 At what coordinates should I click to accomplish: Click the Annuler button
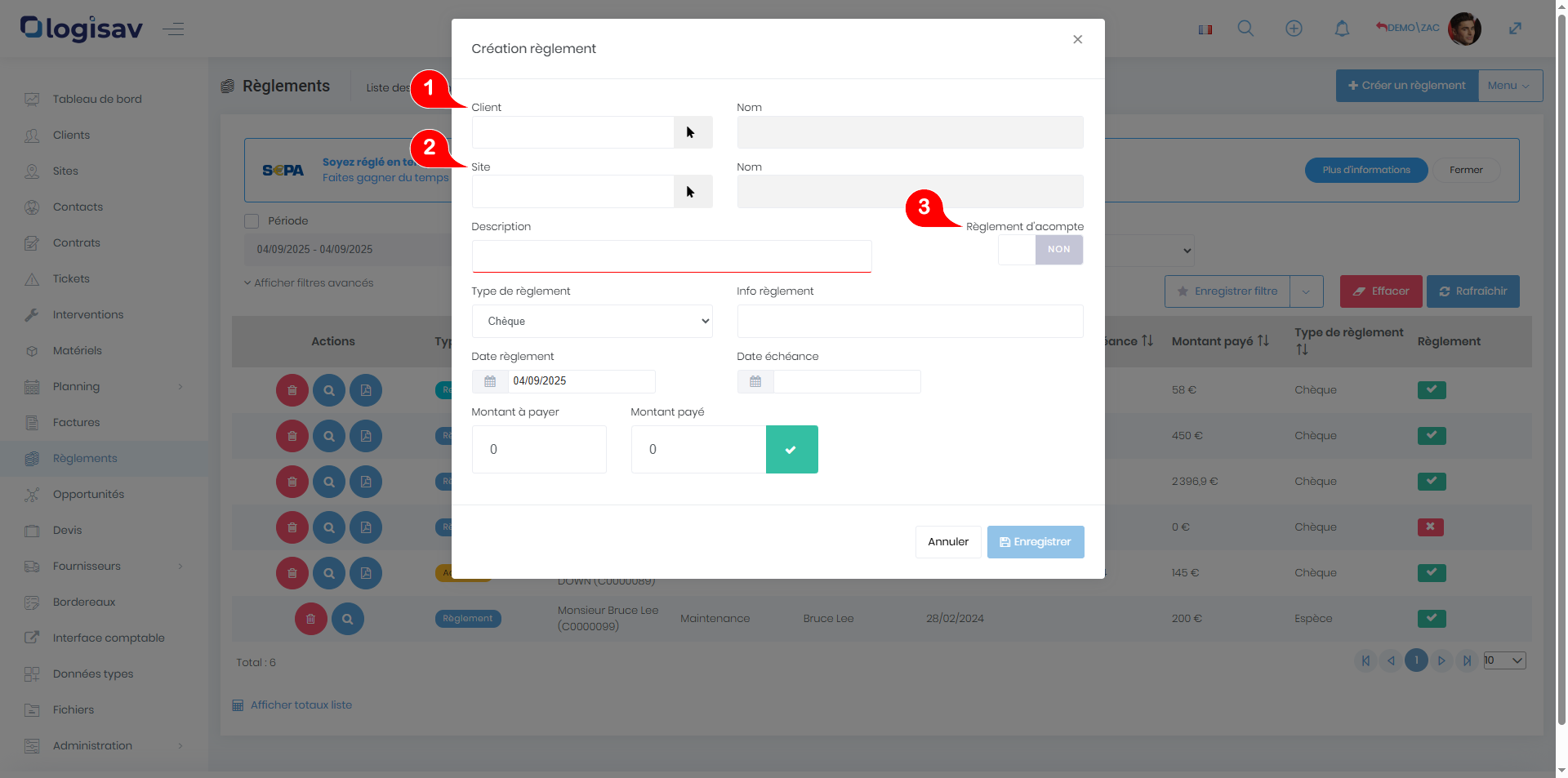[x=947, y=542]
